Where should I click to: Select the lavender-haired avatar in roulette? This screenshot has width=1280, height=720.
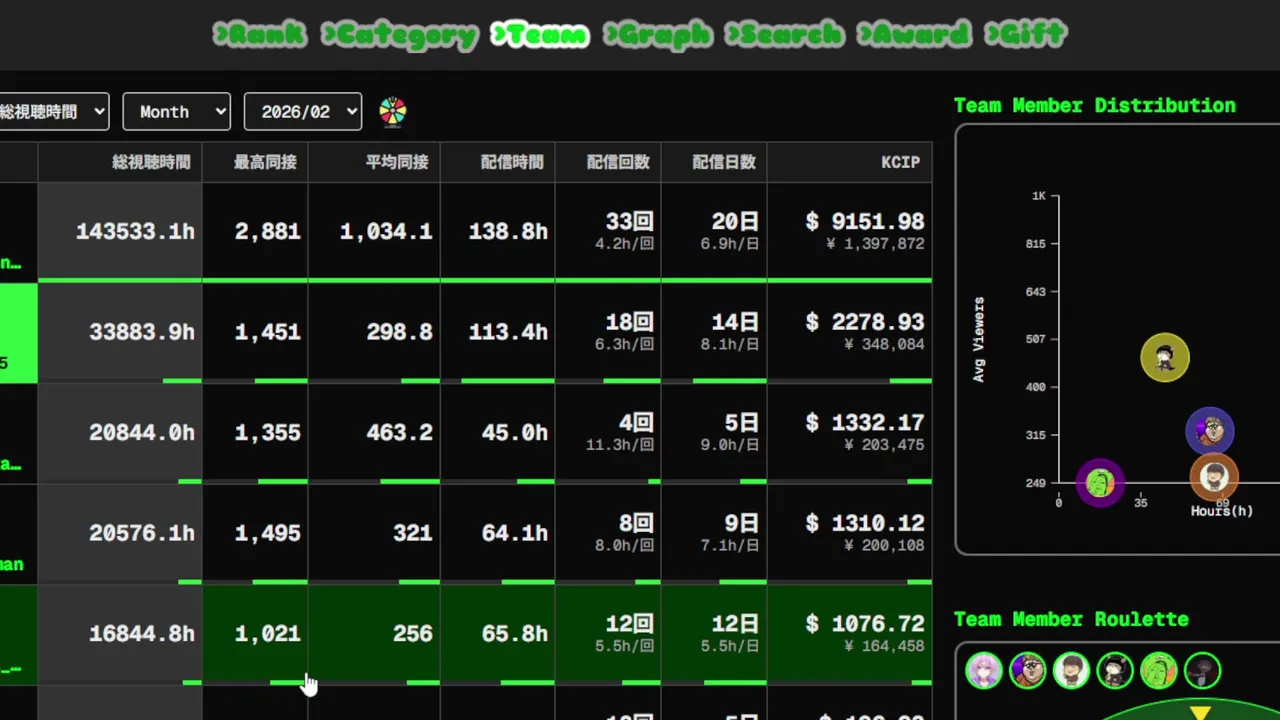(984, 671)
